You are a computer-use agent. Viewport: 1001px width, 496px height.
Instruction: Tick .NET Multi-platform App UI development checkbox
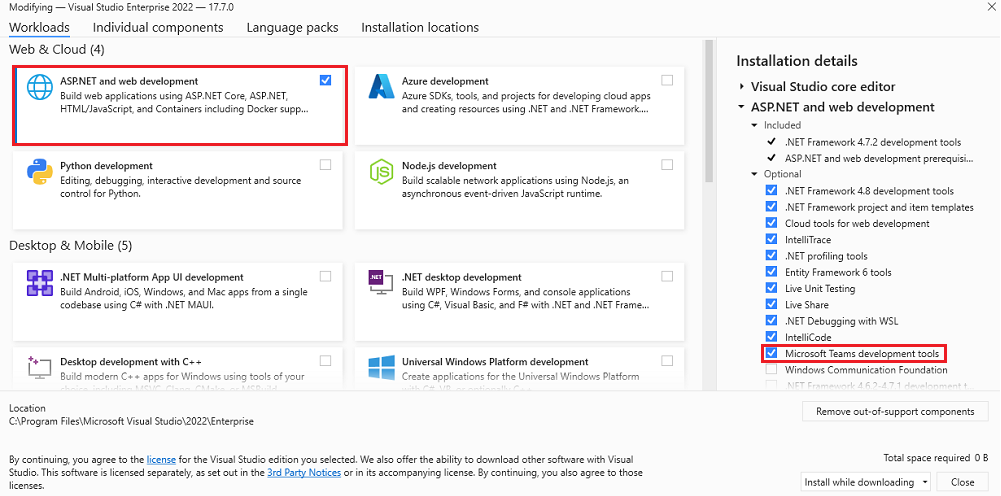[326, 276]
